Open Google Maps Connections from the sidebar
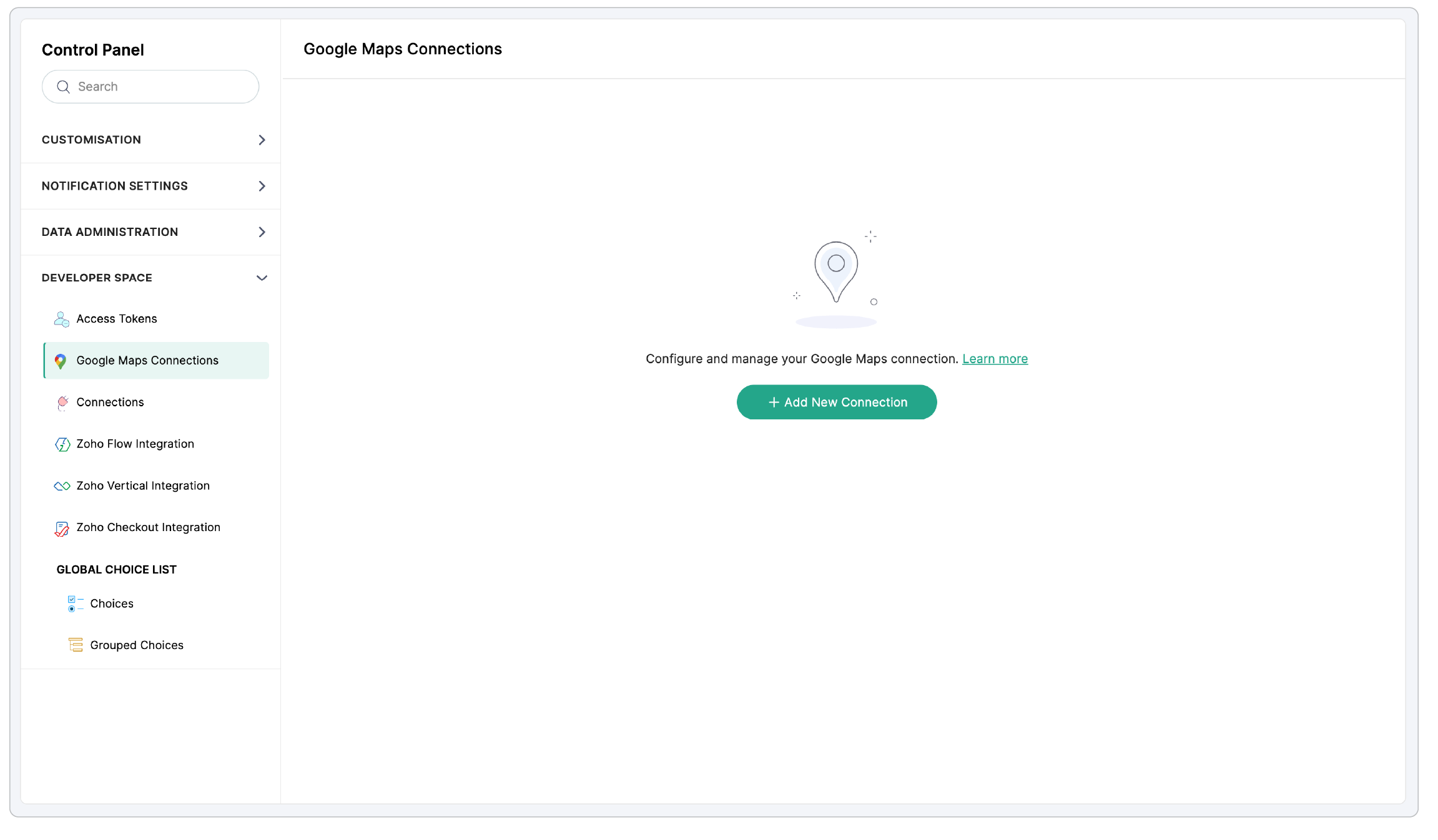This screenshot has width=1438, height=840. click(x=147, y=360)
